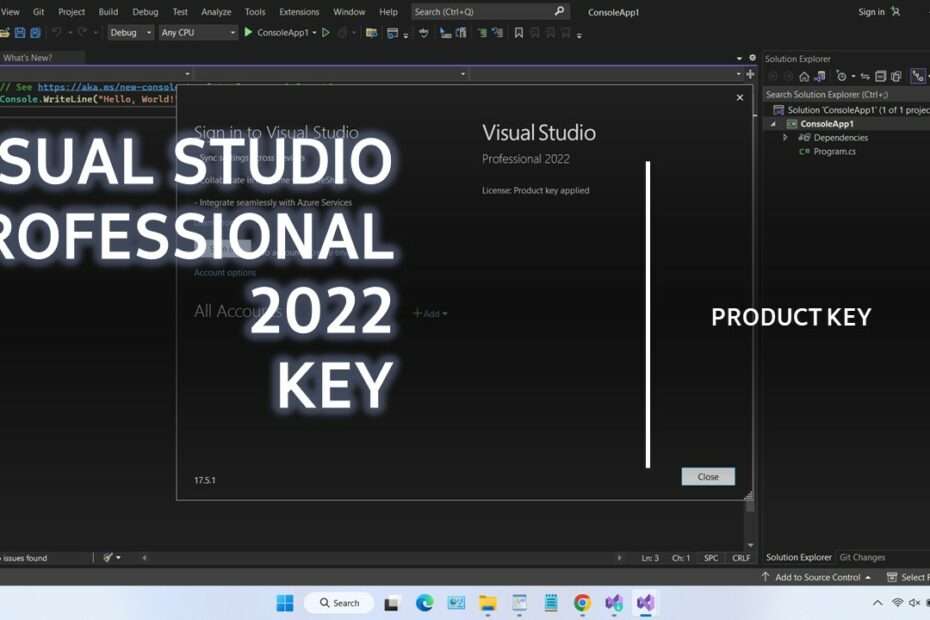Click the Close button in the dialog

(708, 477)
